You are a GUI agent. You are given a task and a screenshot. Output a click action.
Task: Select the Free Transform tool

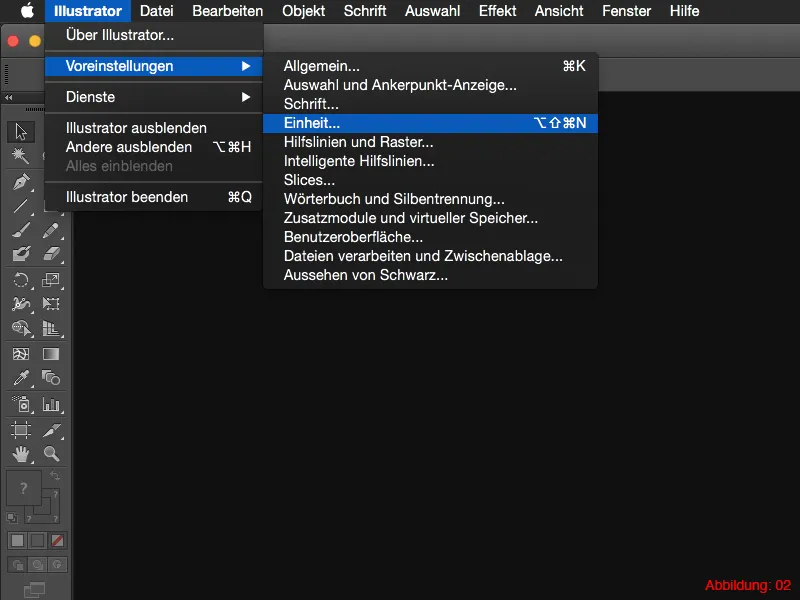51,304
